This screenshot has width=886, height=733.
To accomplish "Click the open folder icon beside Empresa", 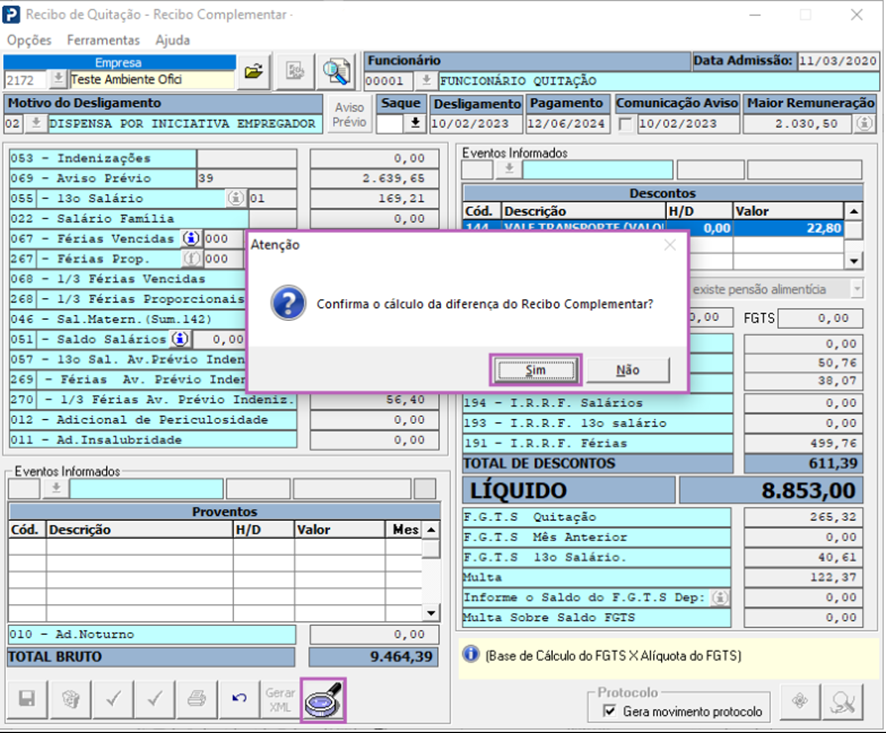I will (x=254, y=71).
